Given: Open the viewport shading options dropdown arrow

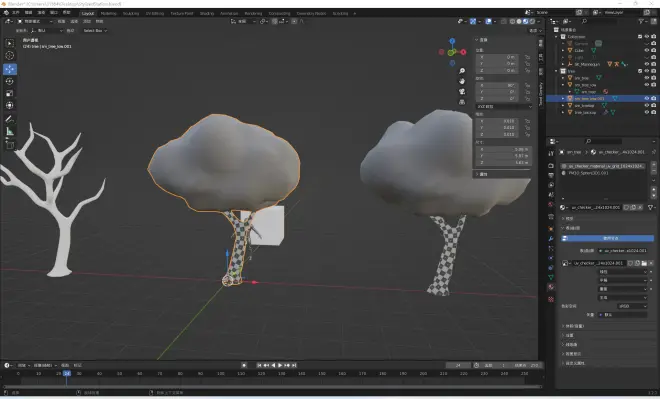Looking at the screenshot, I should tap(539, 21).
